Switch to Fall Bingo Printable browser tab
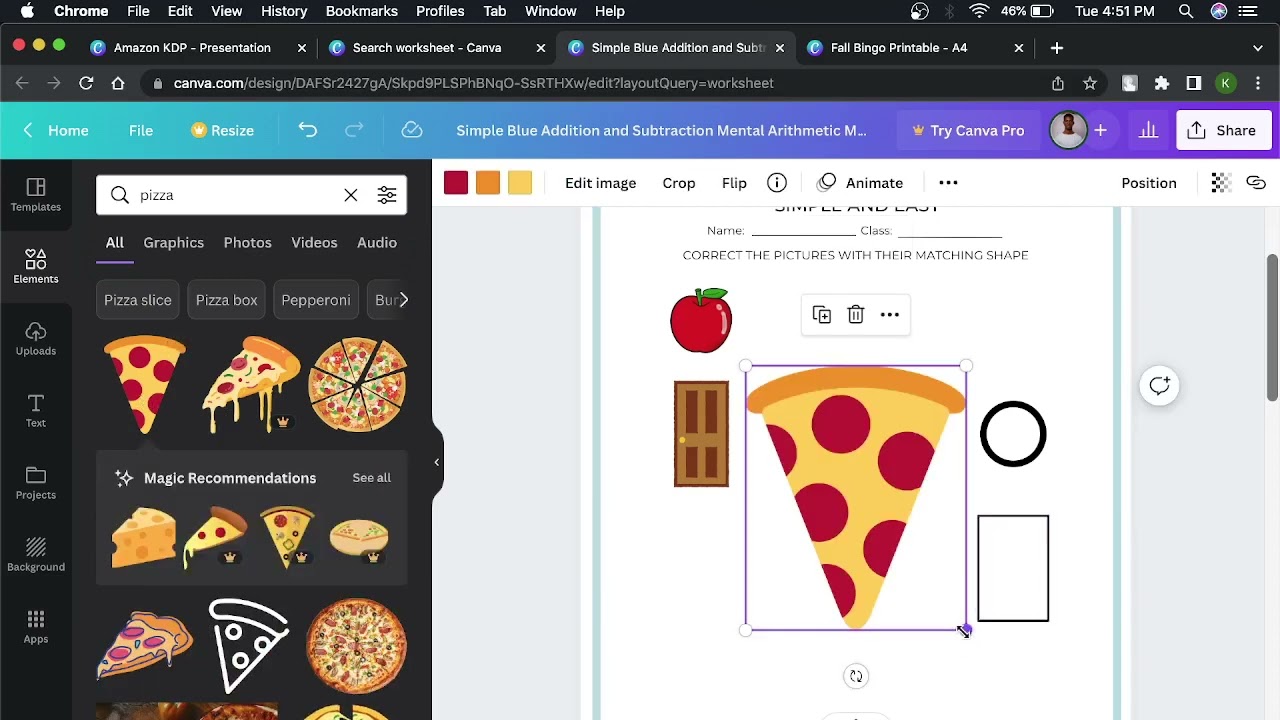This screenshot has height=720, width=1280. click(x=899, y=47)
